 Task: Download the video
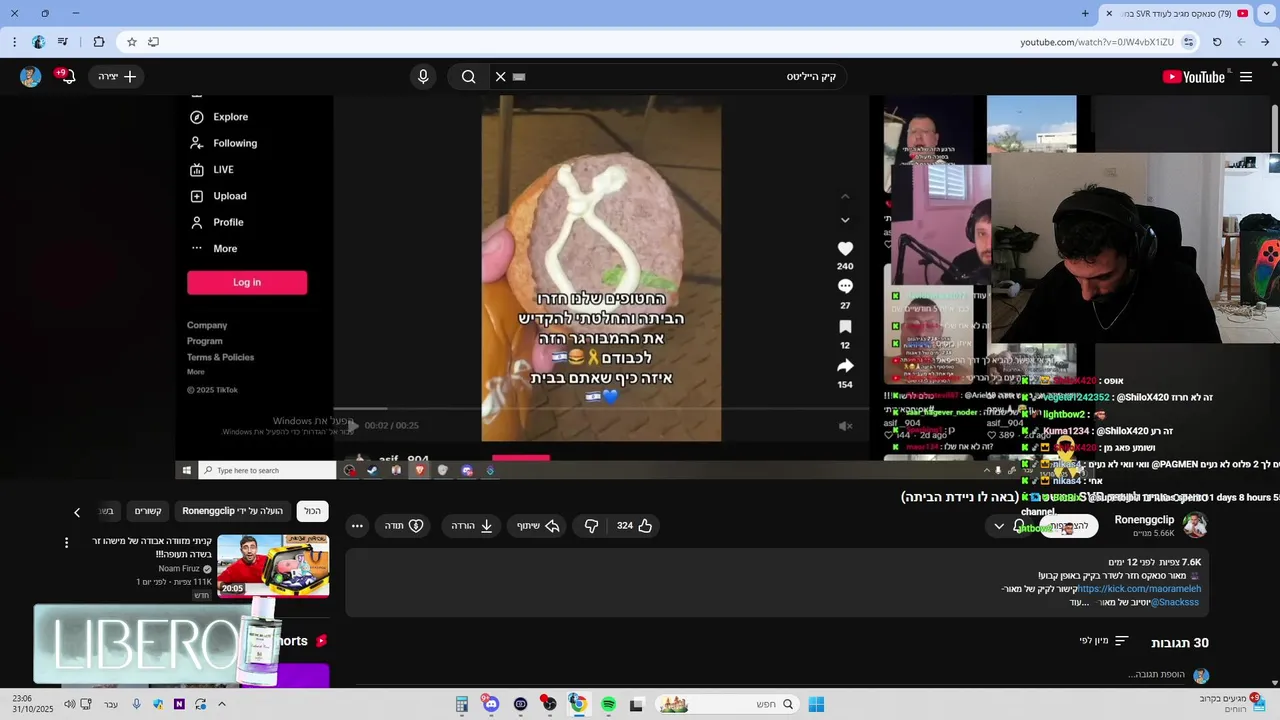[472, 525]
